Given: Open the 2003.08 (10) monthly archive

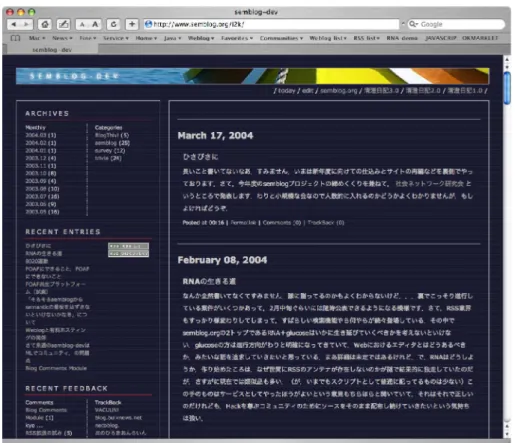Looking at the screenshot, I should pyautogui.click(x=42, y=189).
